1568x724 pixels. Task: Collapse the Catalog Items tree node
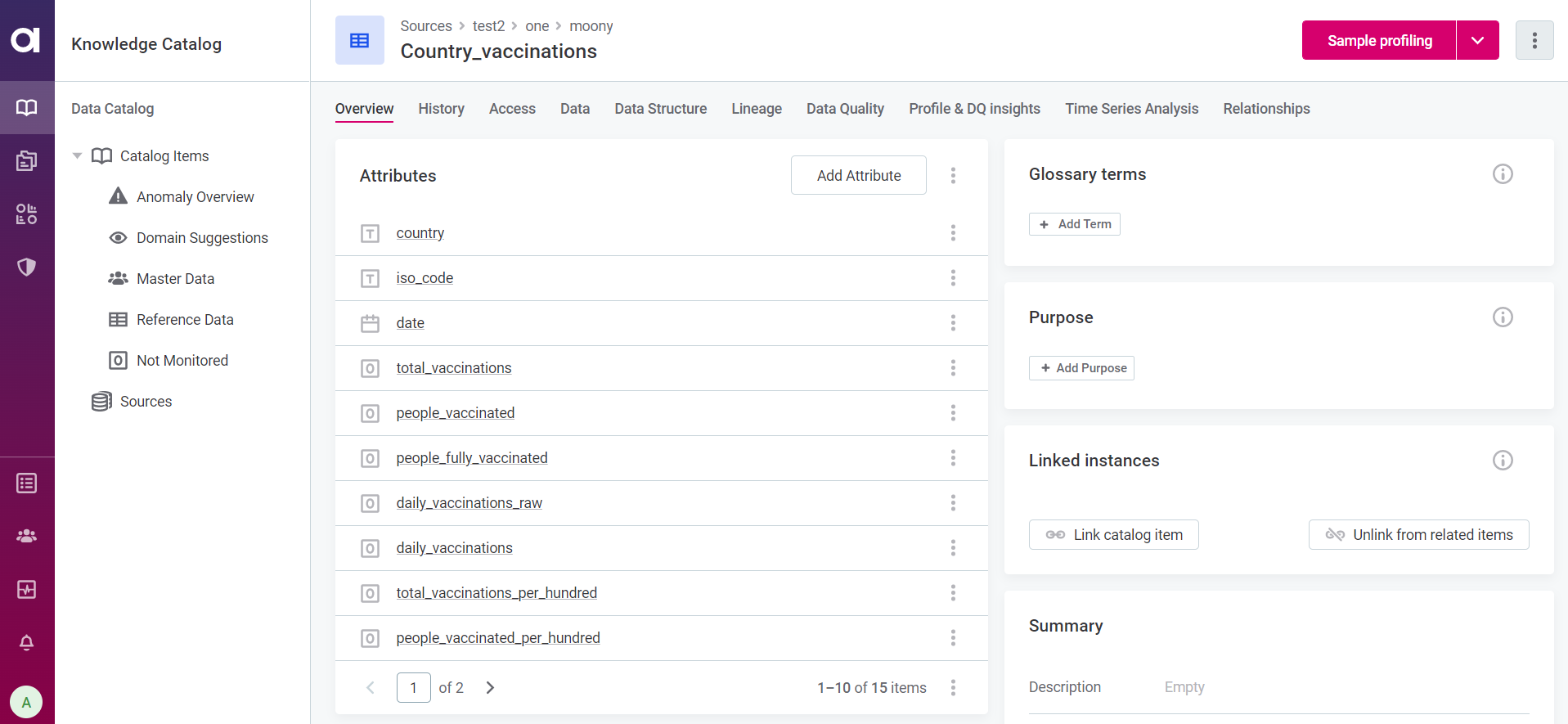click(77, 156)
